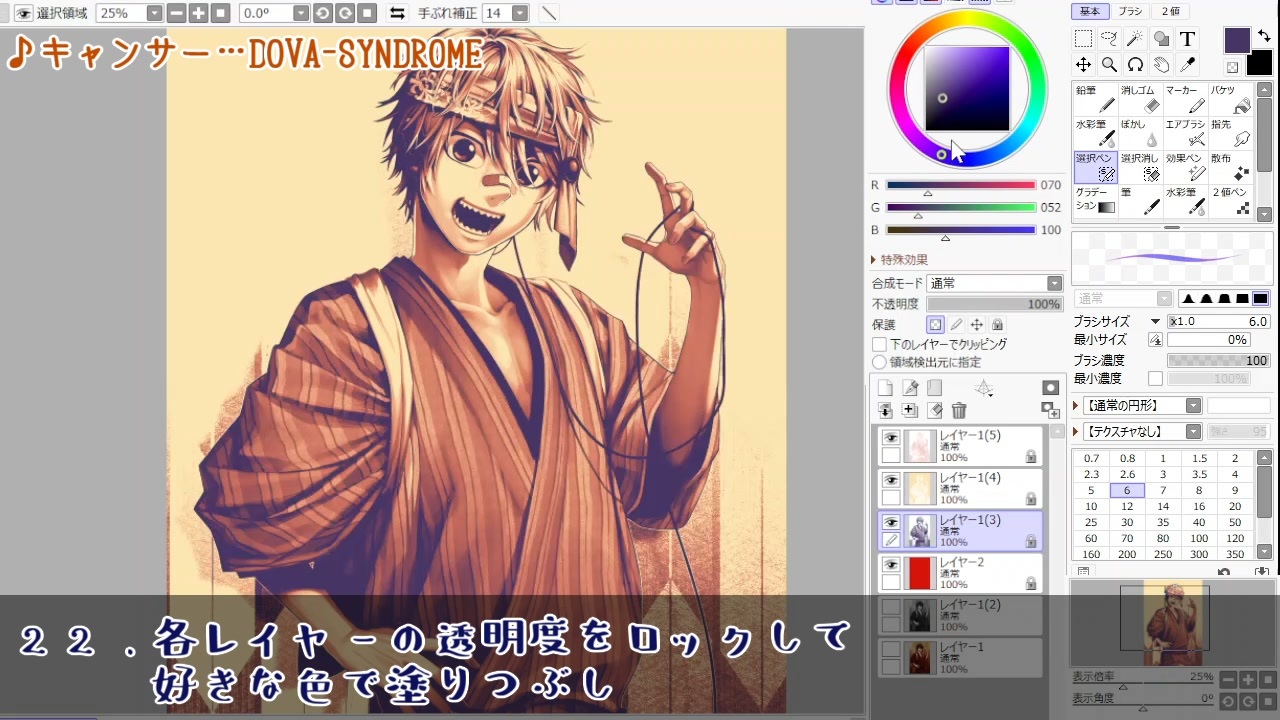Image resolution: width=1280 pixels, height=720 pixels.
Task: Select the transparent color swatch icon
Action: click(x=1232, y=68)
